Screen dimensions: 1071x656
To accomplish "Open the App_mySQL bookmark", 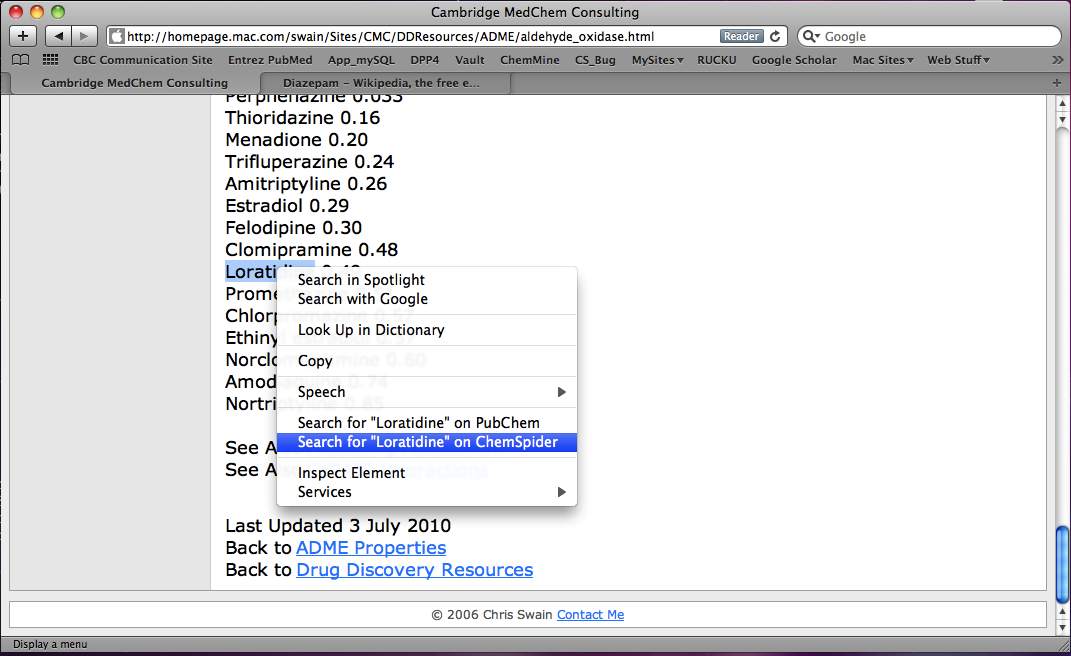I will pos(361,60).
